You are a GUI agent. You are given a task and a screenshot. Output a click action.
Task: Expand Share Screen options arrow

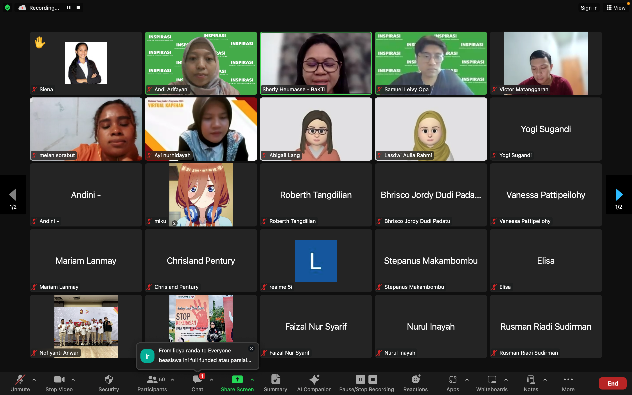pyautogui.click(x=252, y=380)
